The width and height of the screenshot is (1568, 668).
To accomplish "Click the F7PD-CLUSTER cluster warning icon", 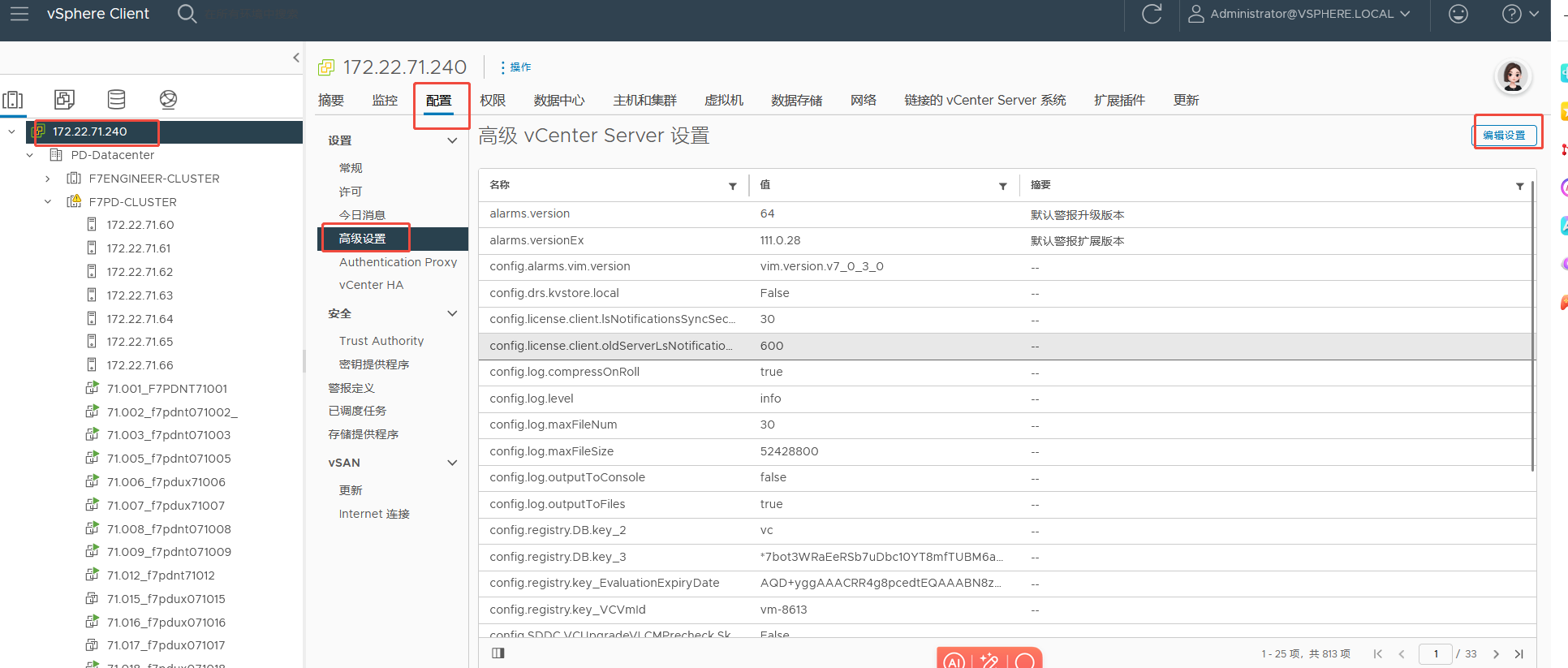I will click(74, 201).
